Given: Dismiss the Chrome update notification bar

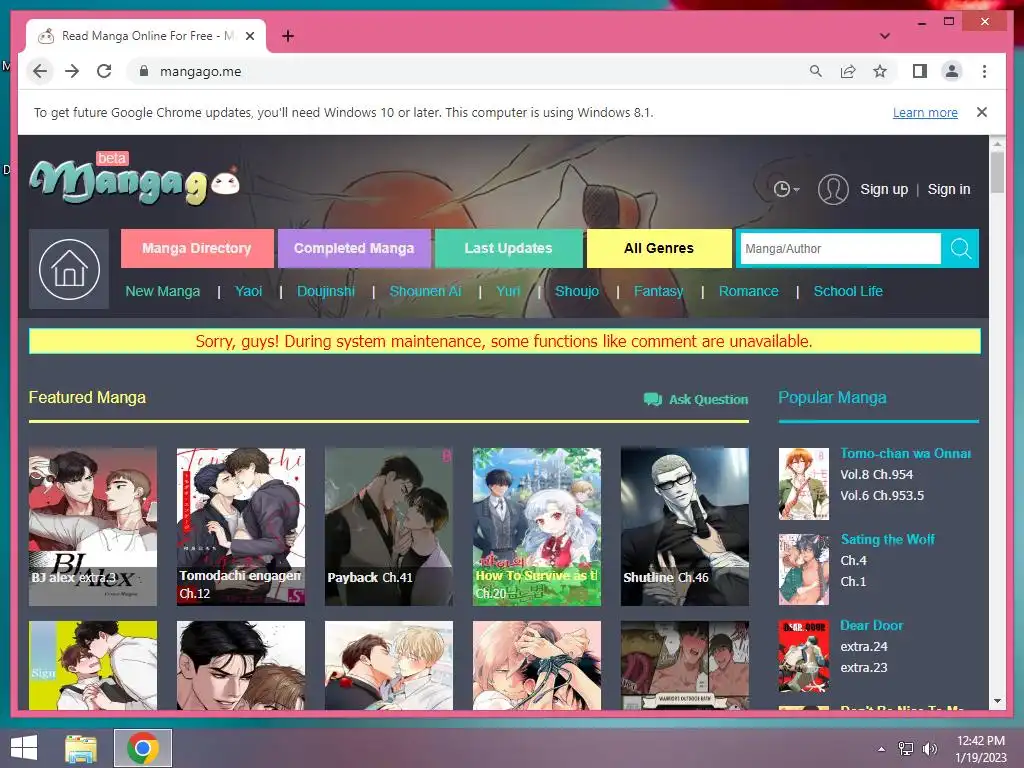Looking at the screenshot, I should click(982, 112).
